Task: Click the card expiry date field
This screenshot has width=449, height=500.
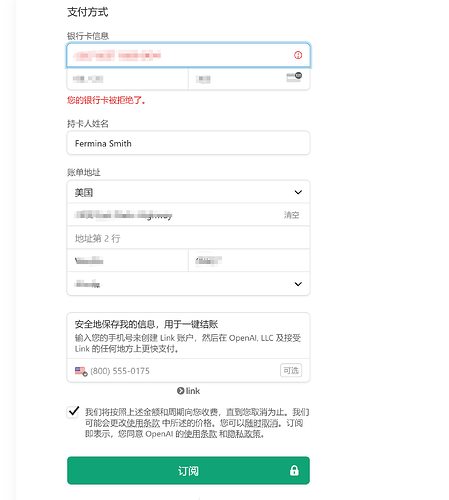Action: (127, 79)
